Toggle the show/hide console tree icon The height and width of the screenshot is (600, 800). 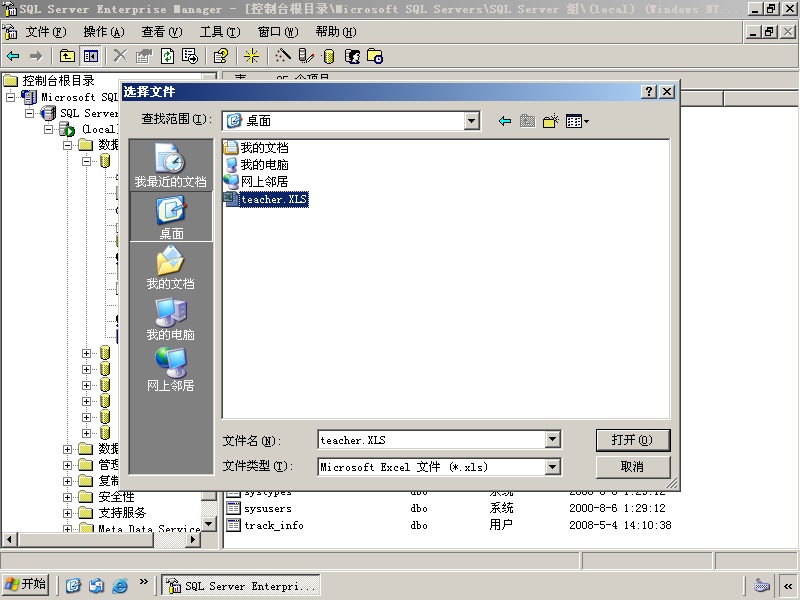coord(91,56)
